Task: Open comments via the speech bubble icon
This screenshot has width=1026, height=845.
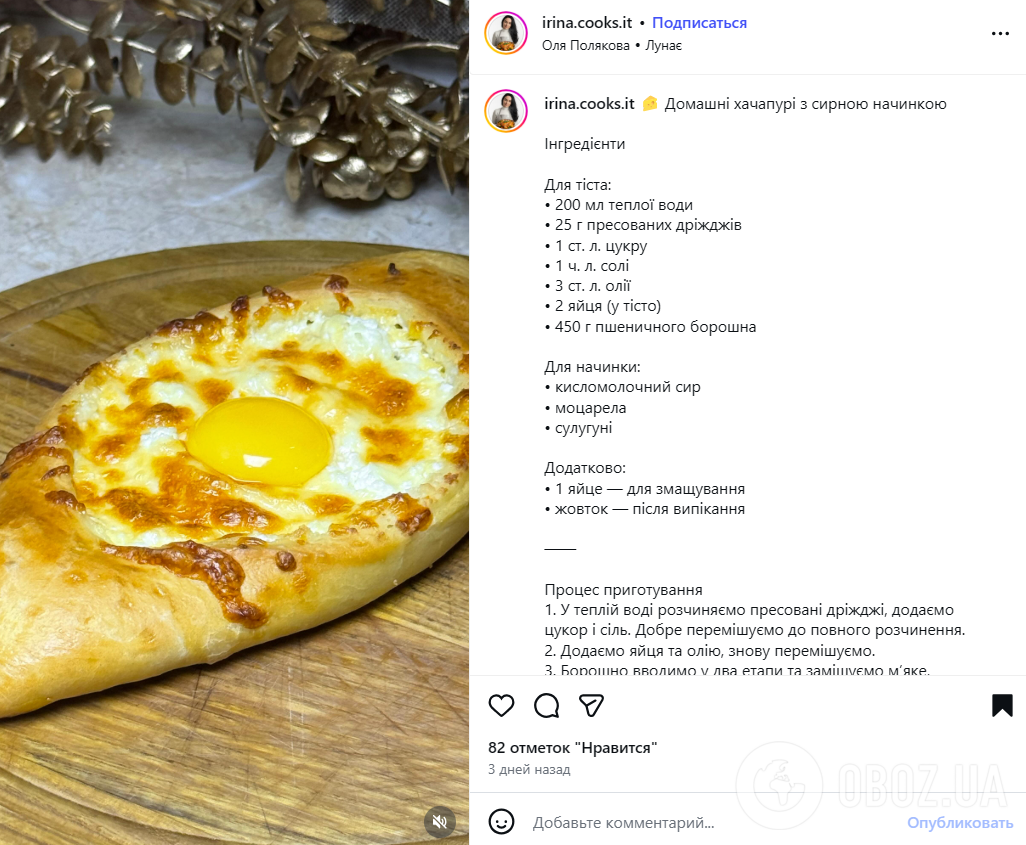Action: click(x=546, y=706)
